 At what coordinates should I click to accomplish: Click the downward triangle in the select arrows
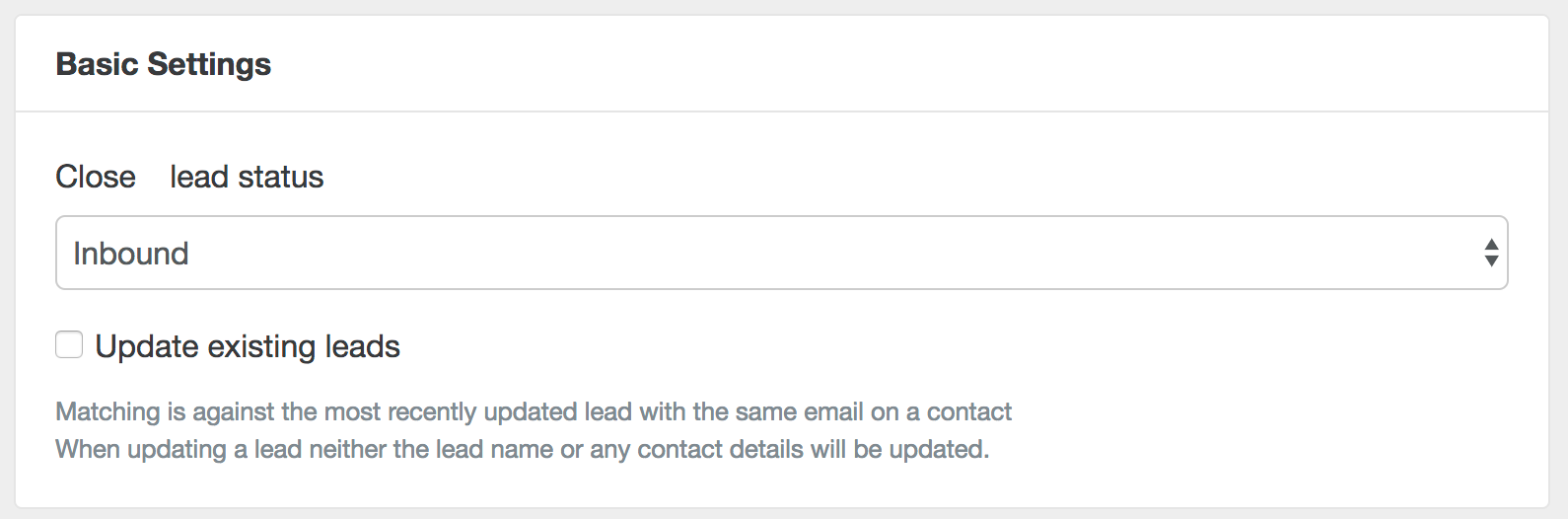click(1491, 261)
